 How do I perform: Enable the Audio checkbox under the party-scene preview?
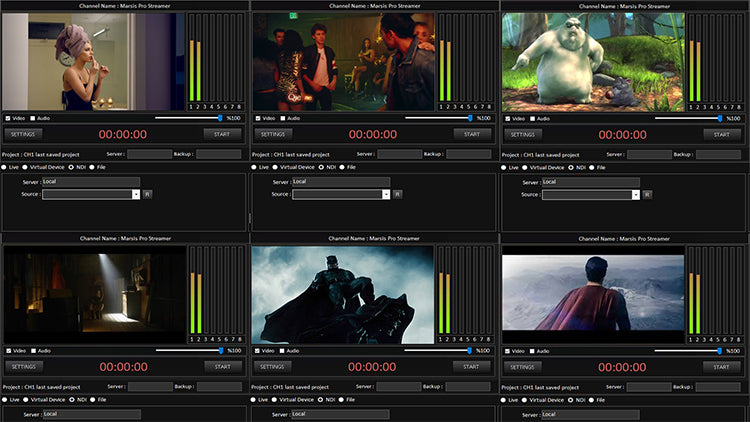pos(283,118)
